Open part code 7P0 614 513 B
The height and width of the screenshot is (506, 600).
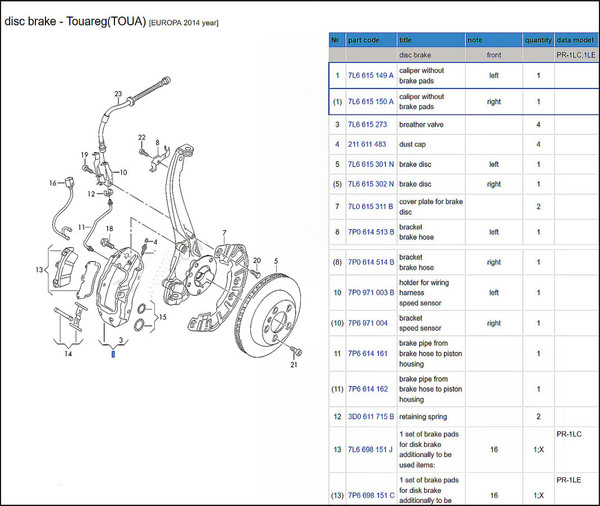[x=370, y=233]
